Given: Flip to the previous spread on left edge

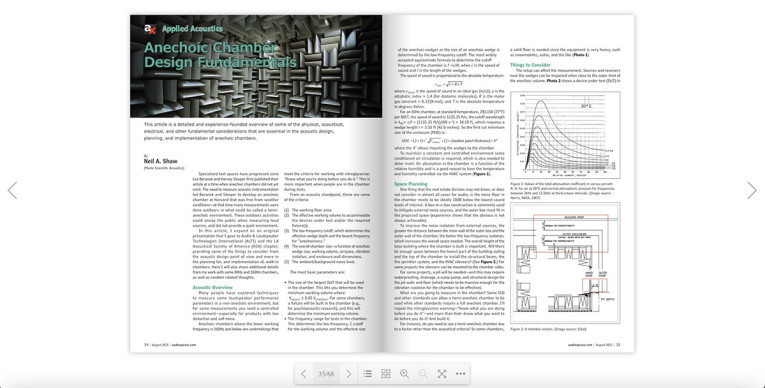Looking at the screenshot, I should pos(12,190).
